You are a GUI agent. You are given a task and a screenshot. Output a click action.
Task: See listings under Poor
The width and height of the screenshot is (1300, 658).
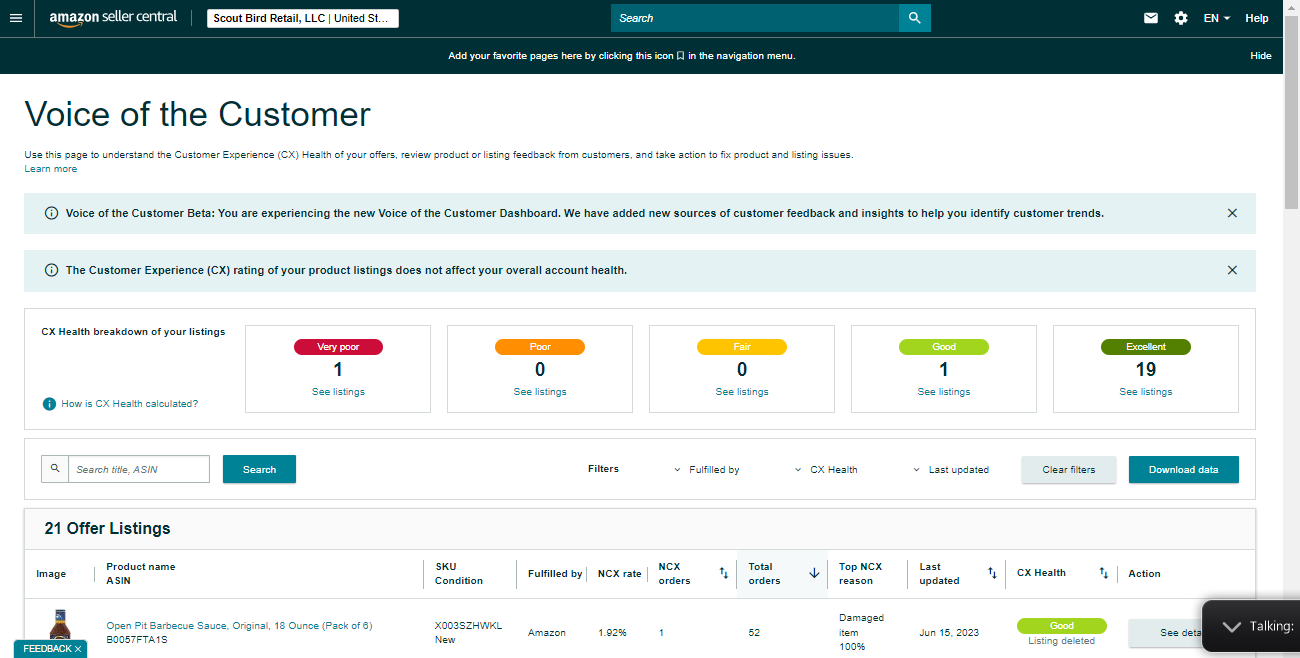(540, 392)
